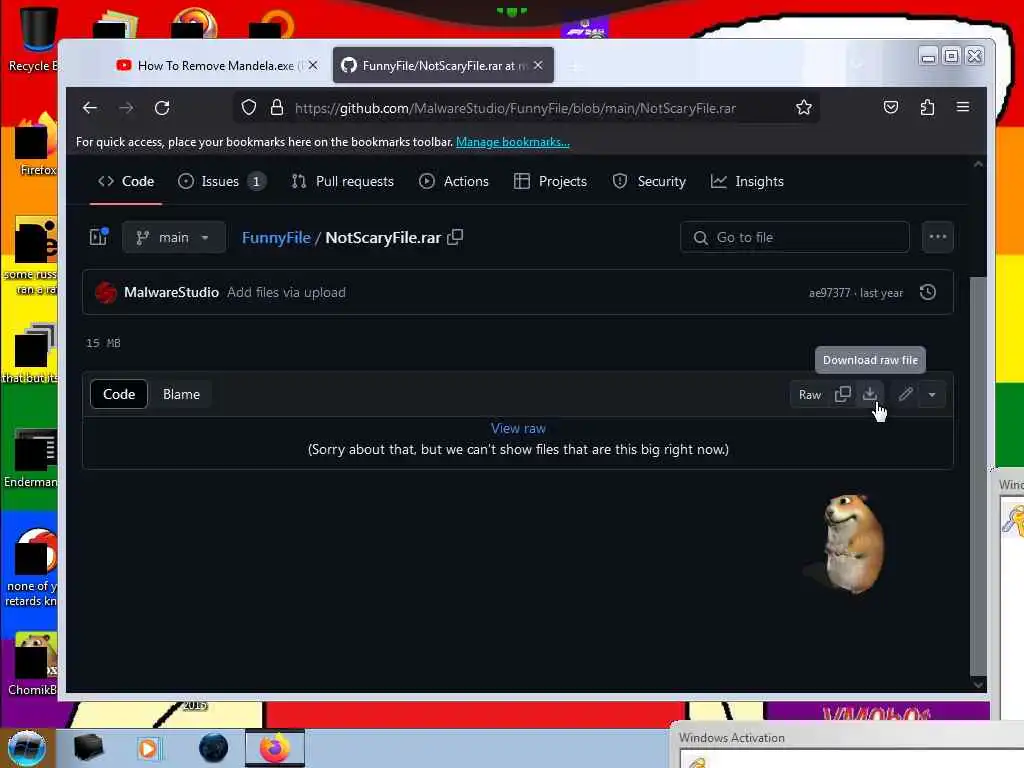Open the media player taskbar icon
This screenshot has width=1024, height=768.
pos(148,748)
